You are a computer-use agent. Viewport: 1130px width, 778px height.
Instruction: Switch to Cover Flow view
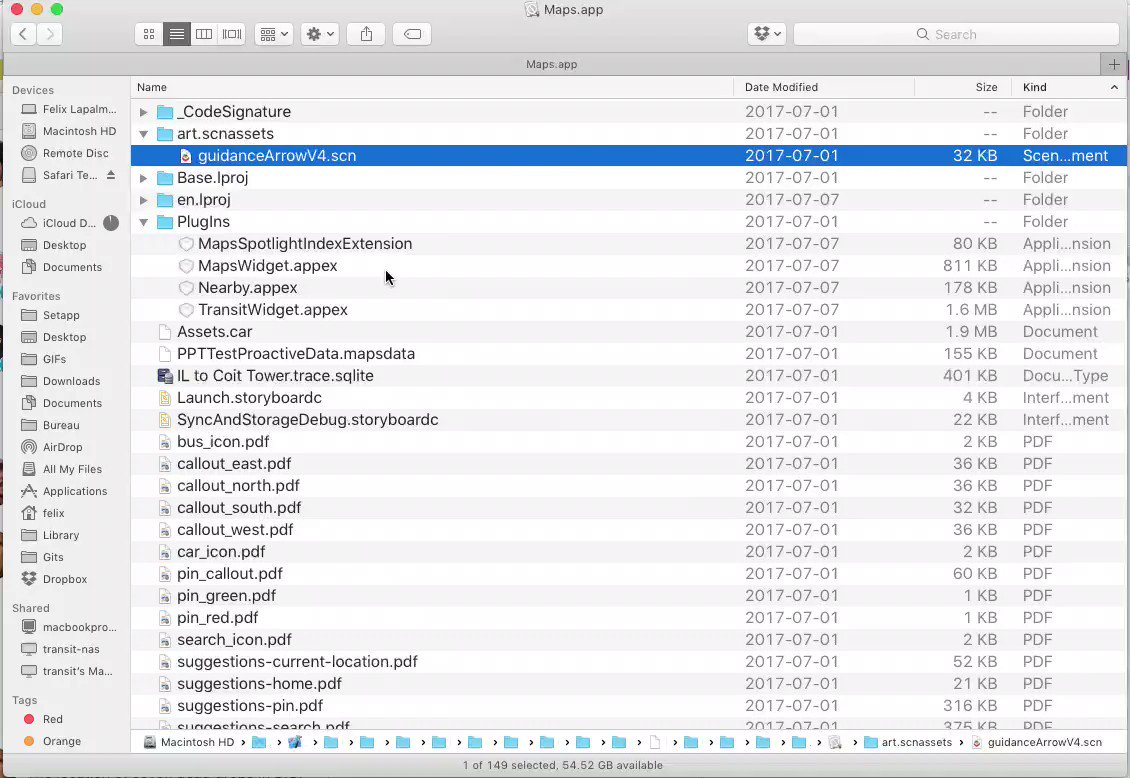point(232,34)
